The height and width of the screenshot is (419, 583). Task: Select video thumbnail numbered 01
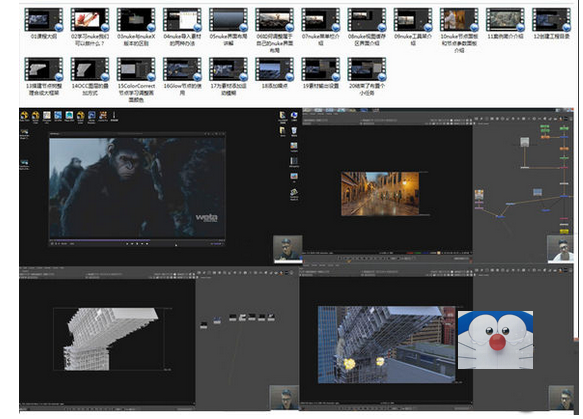tap(44, 20)
